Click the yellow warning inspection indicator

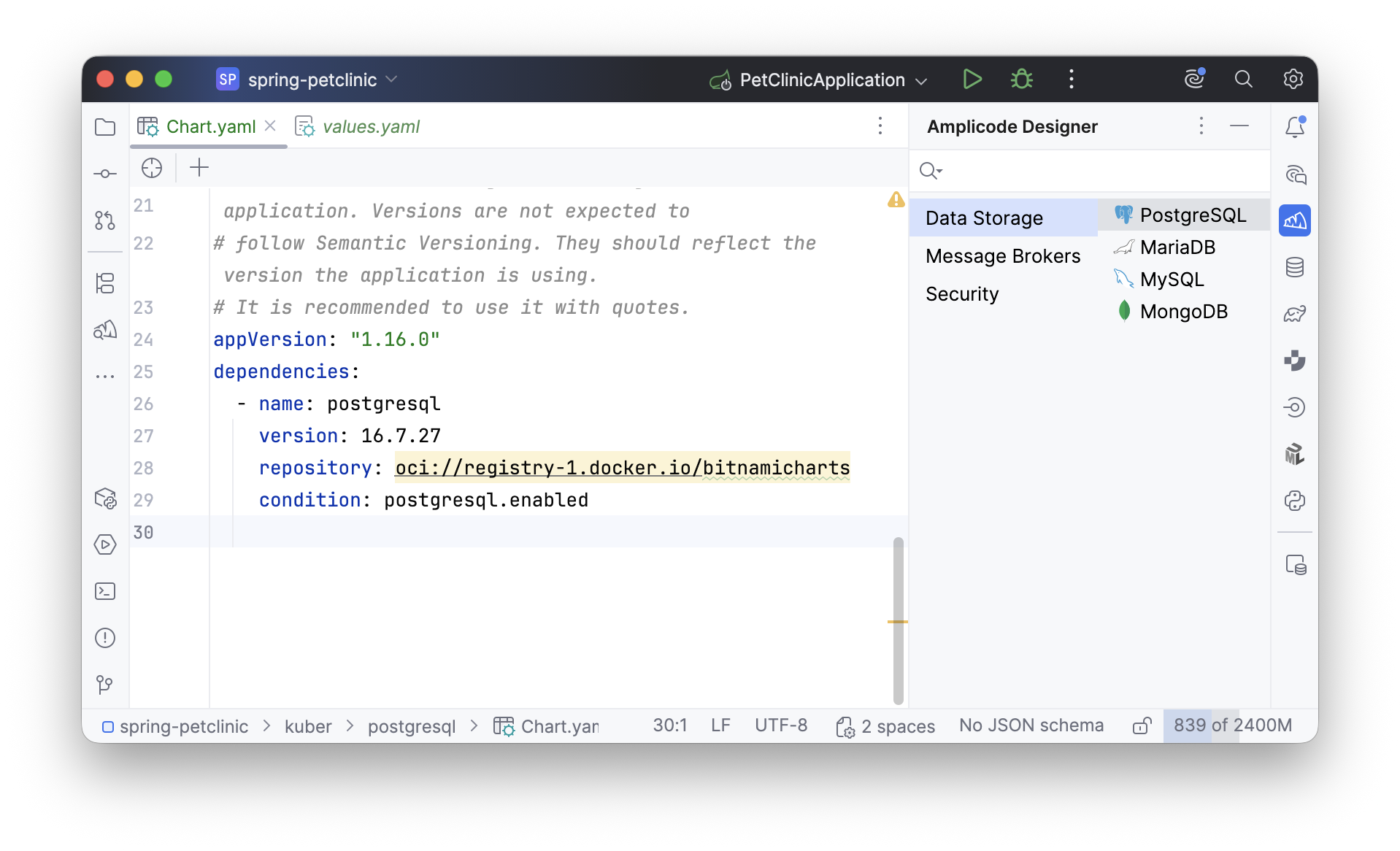point(896,200)
